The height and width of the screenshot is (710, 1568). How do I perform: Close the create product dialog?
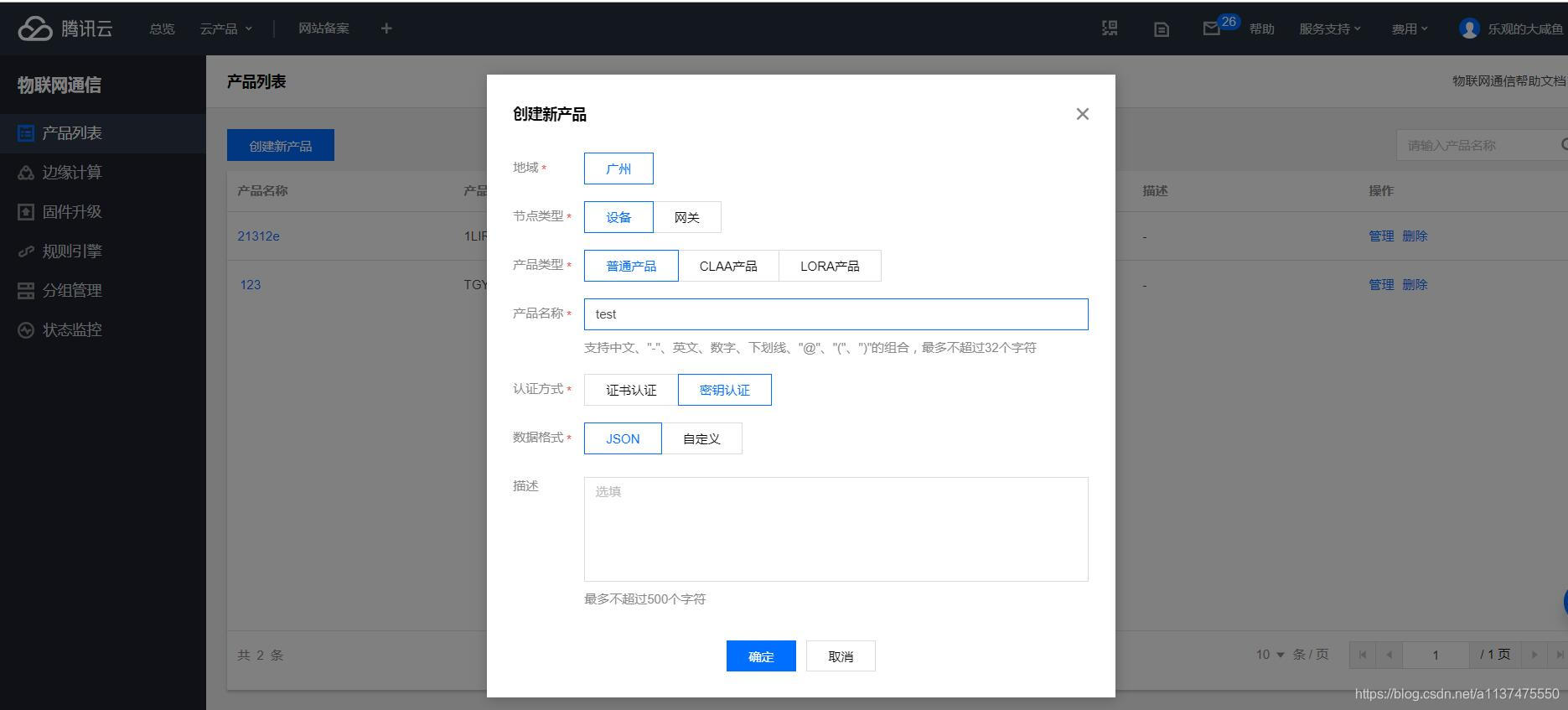pos(1083,114)
